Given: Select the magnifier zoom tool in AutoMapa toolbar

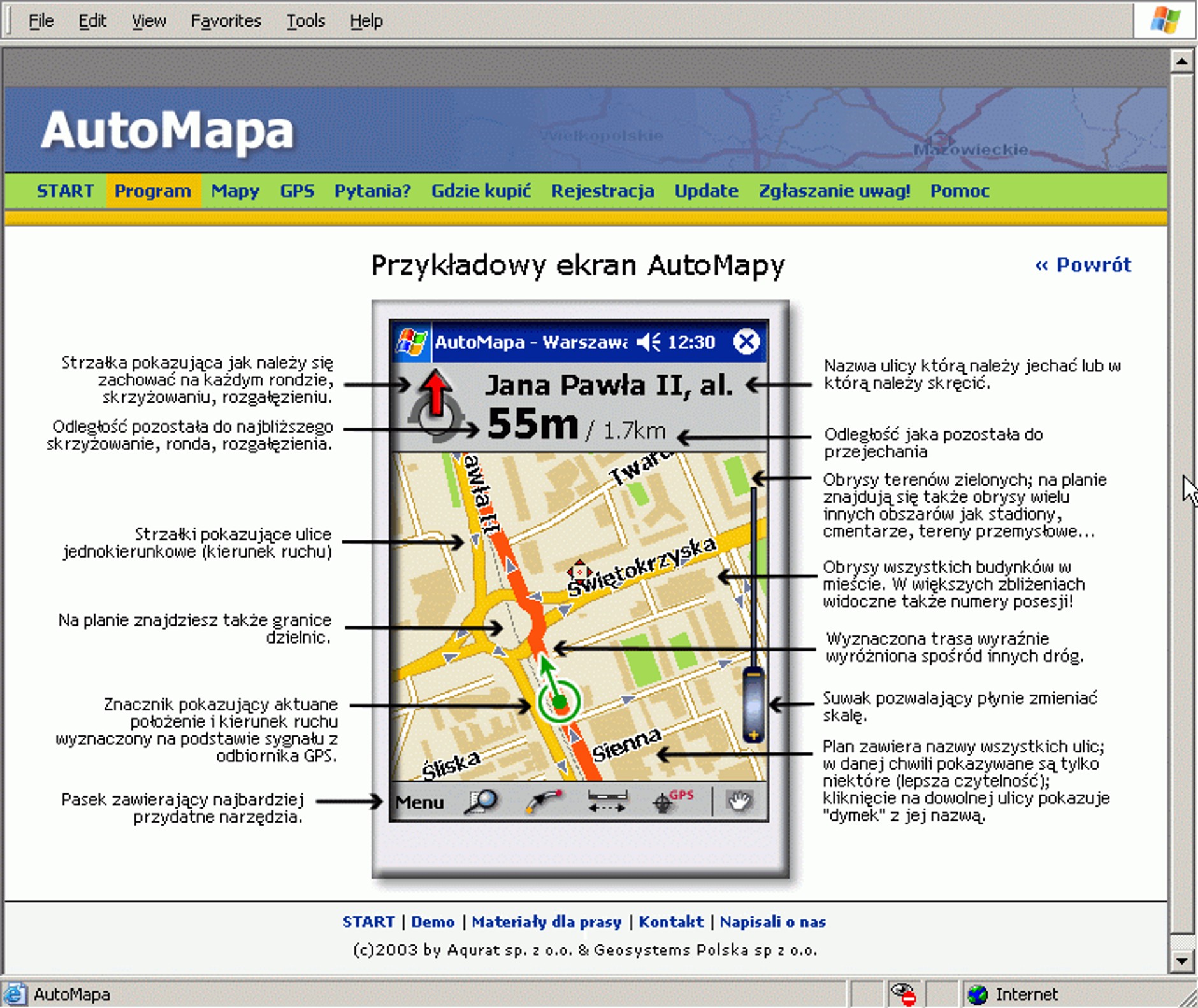Looking at the screenshot, I should pos(483,802).
